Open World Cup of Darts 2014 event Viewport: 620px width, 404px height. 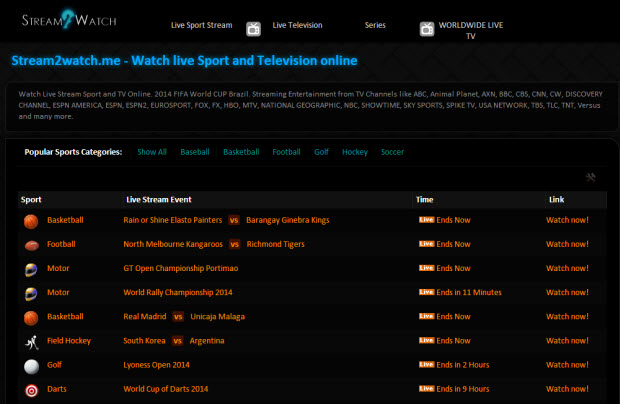(x=166, y=389)
